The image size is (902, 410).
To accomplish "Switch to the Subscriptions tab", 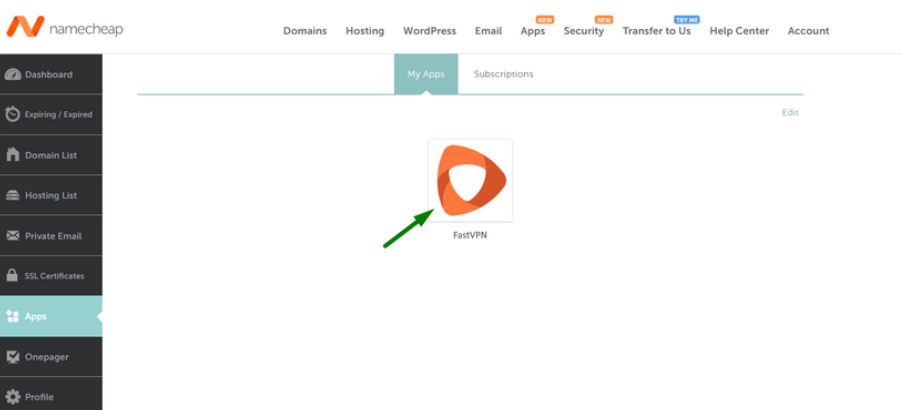I will point(503,74).
